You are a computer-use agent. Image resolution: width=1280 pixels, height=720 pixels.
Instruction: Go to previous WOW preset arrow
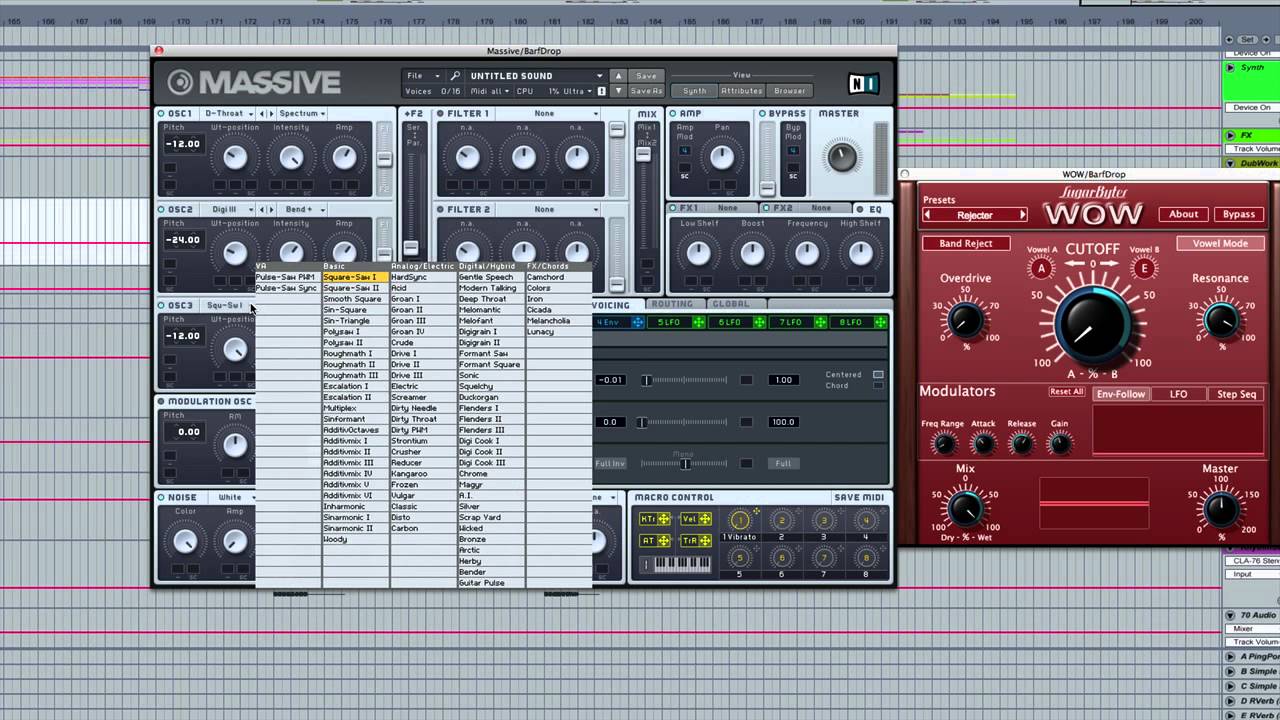point(927,215)
